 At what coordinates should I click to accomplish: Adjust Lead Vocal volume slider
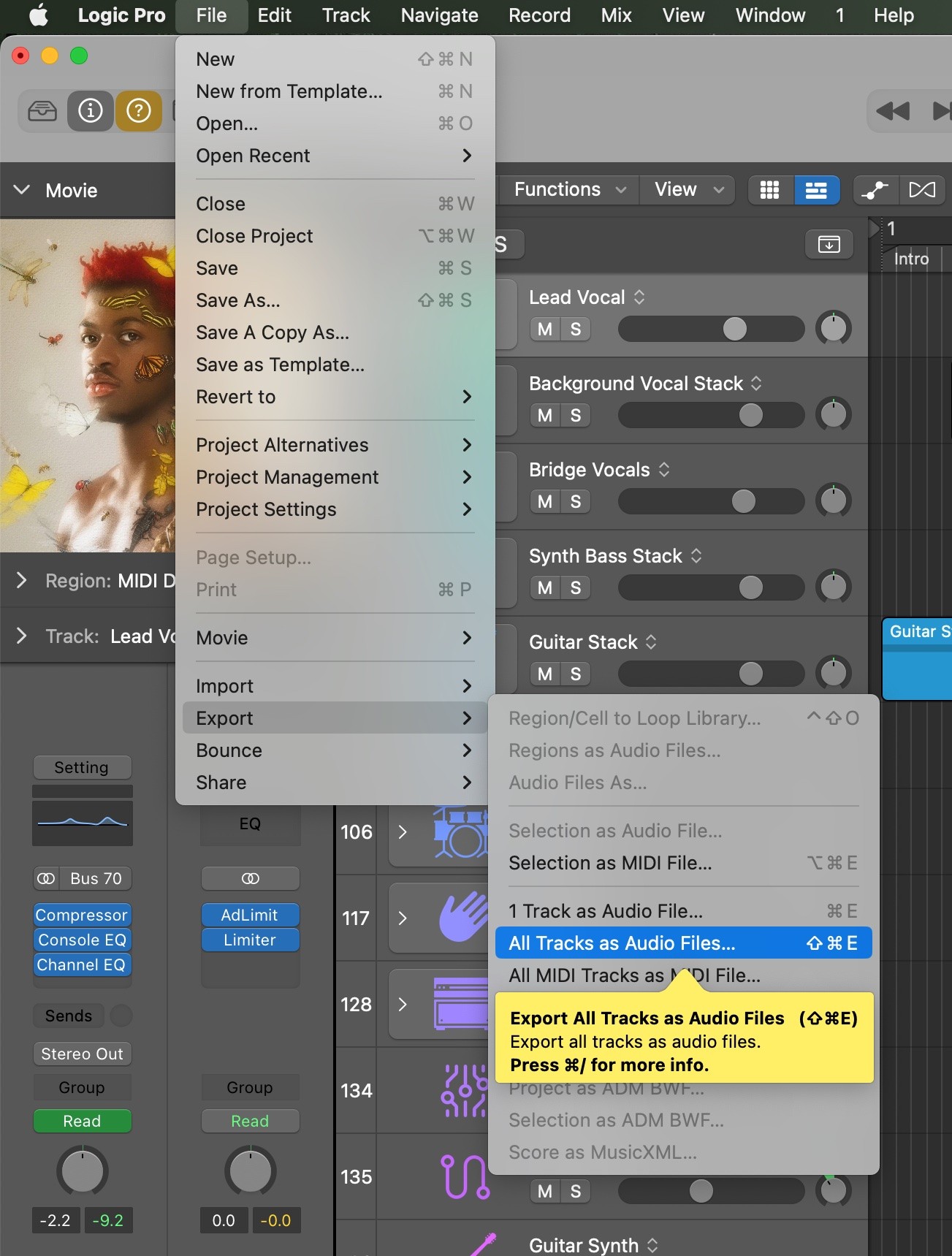711,329
